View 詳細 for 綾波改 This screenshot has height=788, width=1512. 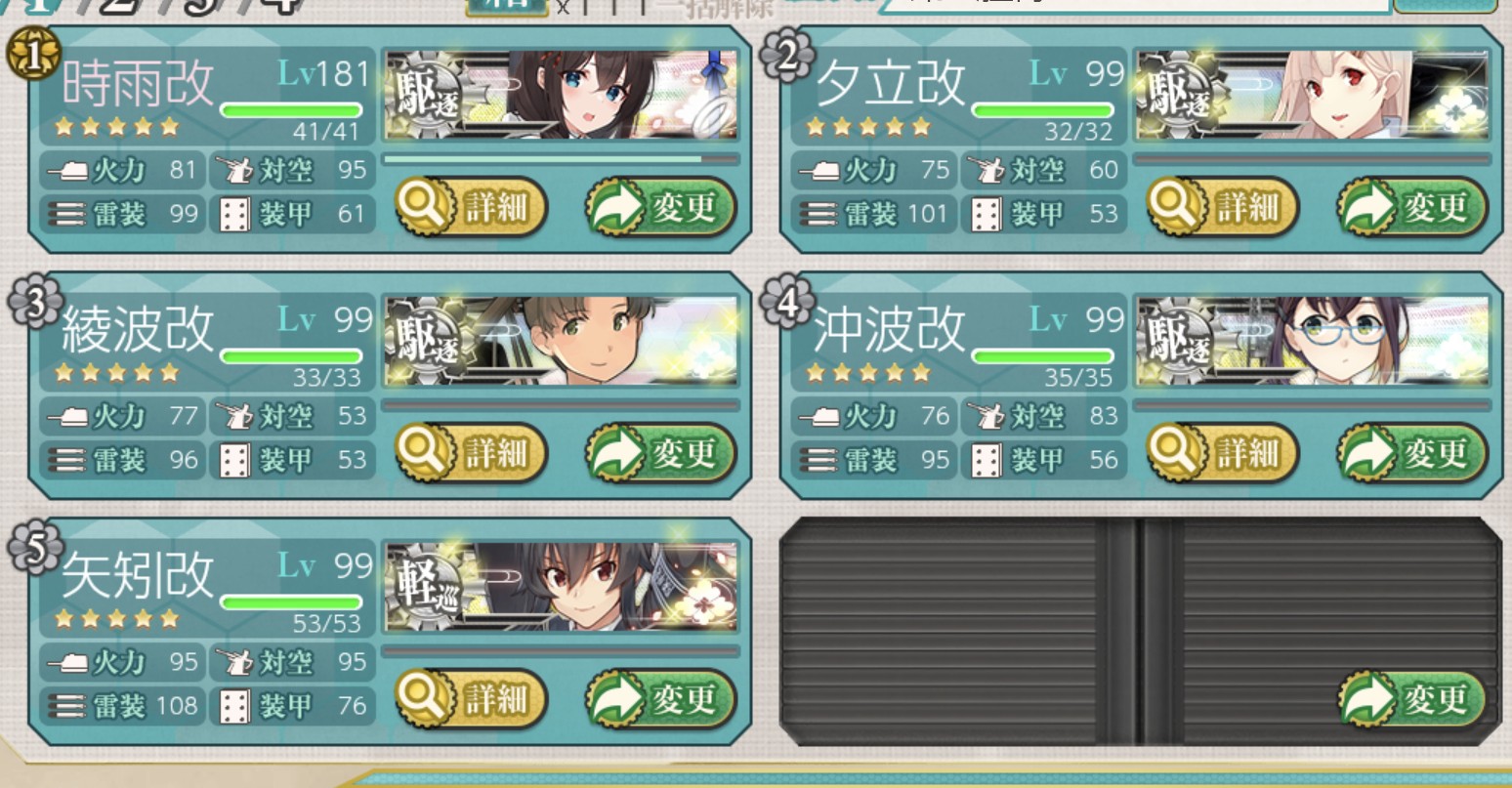471,454
